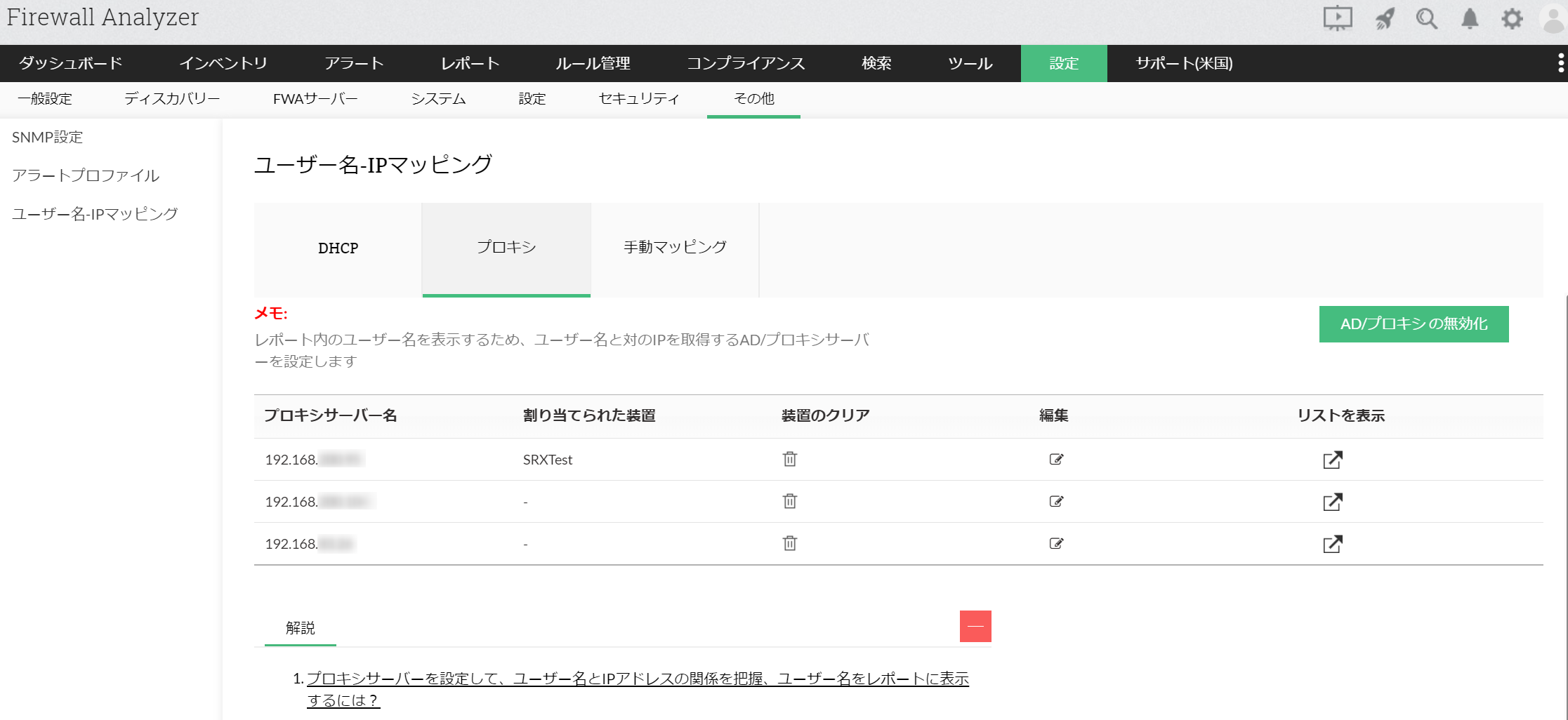Edit the SRXTest proxy server entry
The height and width of the screenshot is (720, 1568).
coord(1056,459)
